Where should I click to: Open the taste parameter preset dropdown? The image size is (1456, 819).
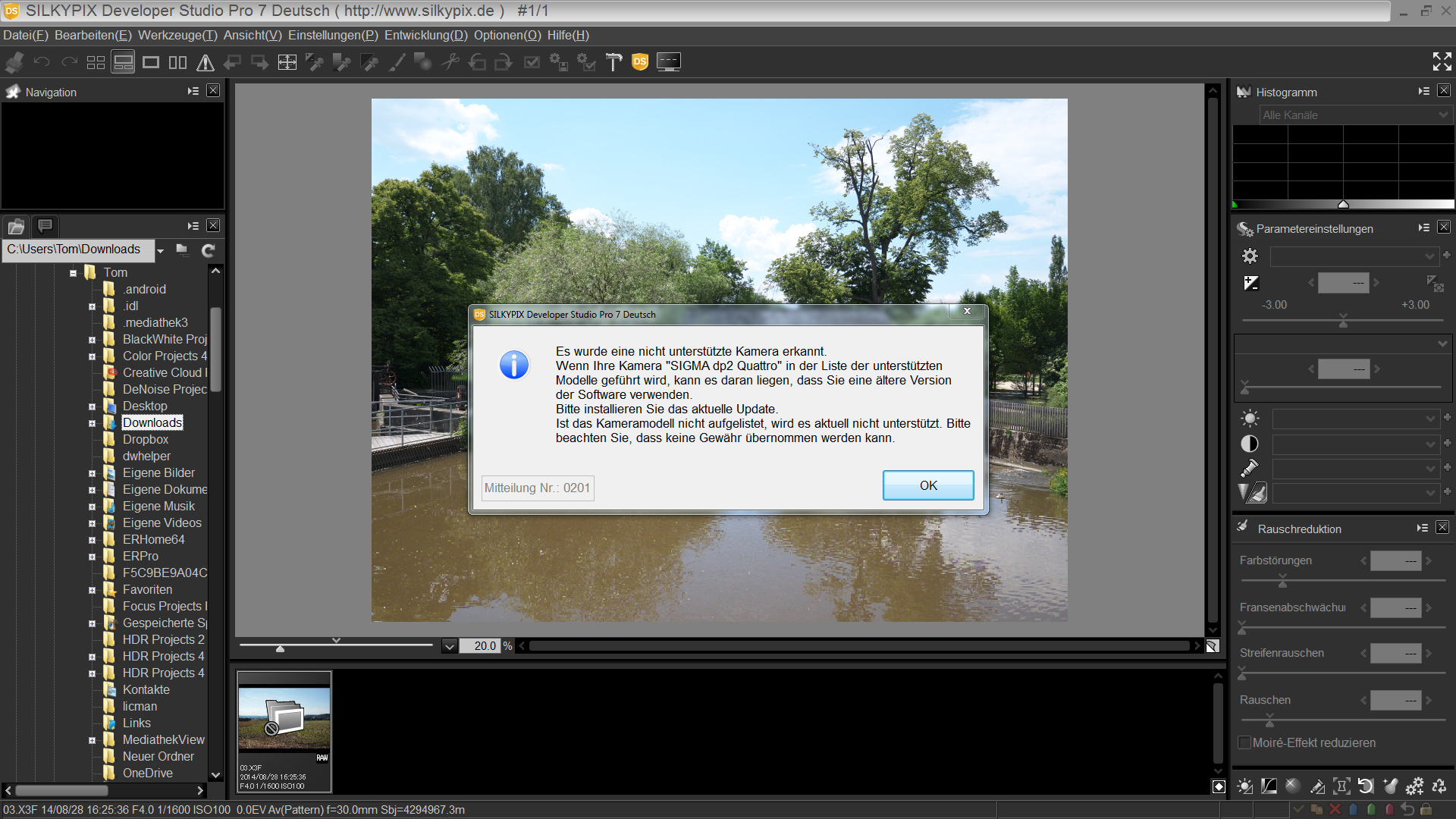tap(1354, 256)
